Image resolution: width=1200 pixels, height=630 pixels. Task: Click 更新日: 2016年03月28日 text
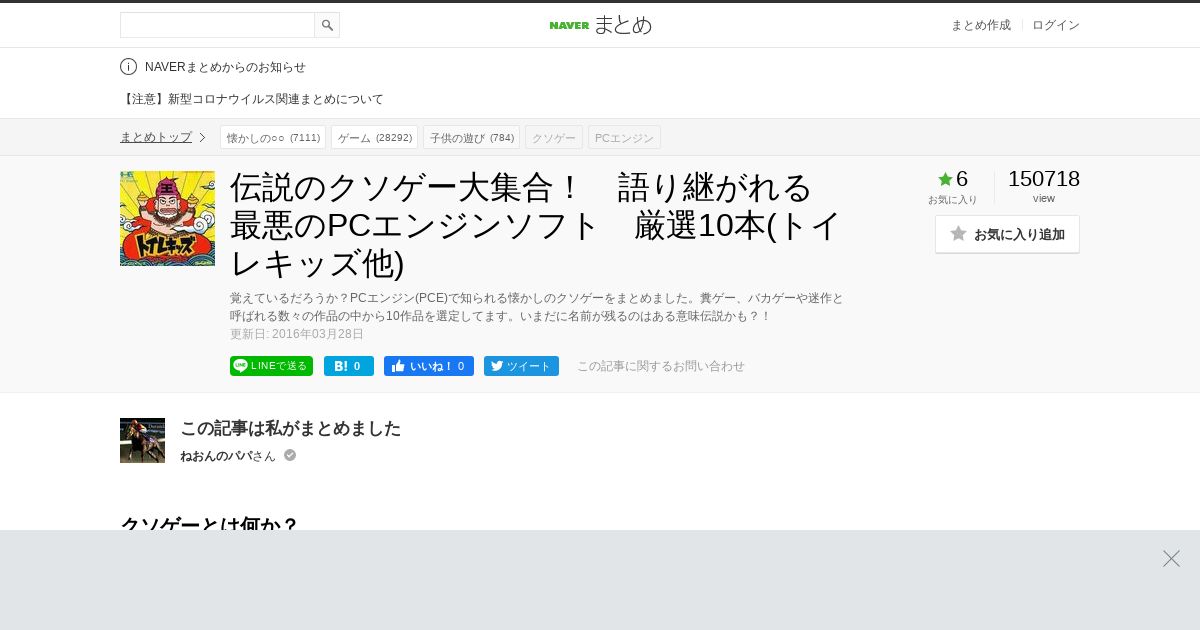click(x=297, y=334)
